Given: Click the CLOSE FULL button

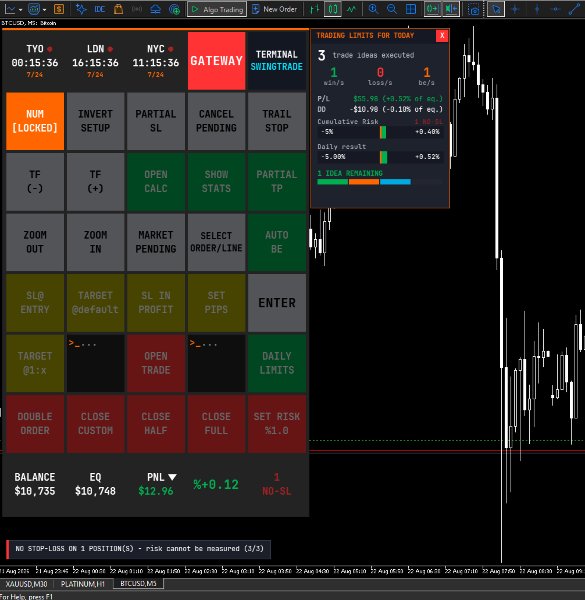Looking at the screenshot, I should [x=217, y=424].
